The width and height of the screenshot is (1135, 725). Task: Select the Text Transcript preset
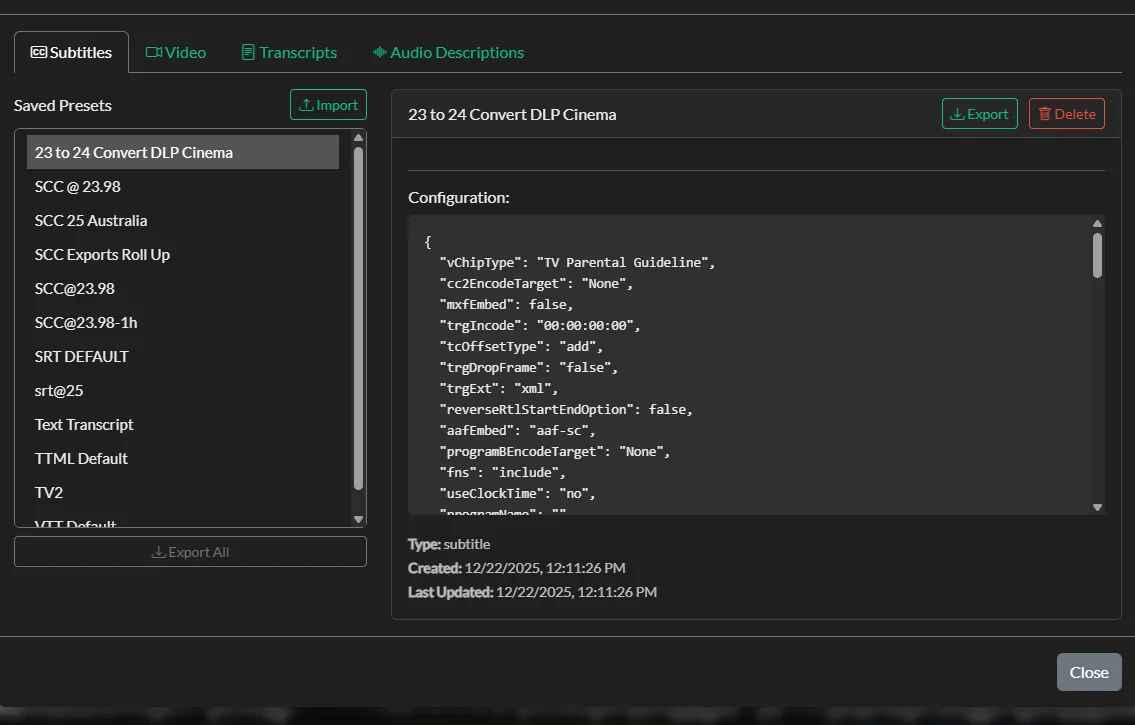point(182,425)
